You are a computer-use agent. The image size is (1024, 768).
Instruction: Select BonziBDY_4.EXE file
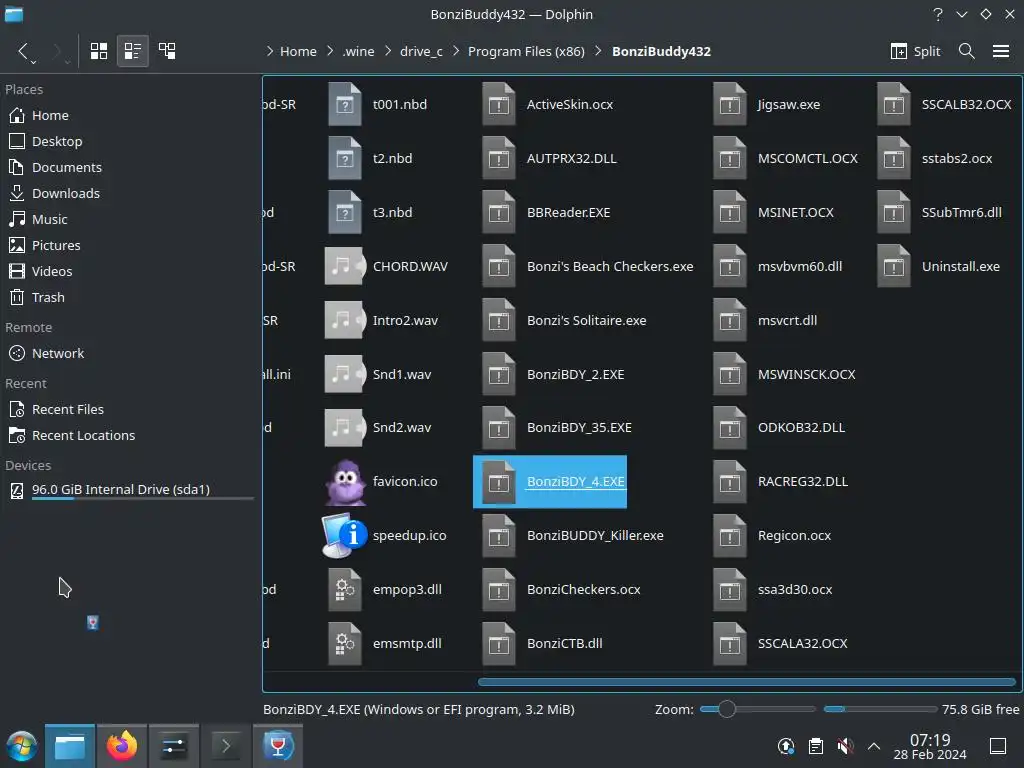click(550, 482)
